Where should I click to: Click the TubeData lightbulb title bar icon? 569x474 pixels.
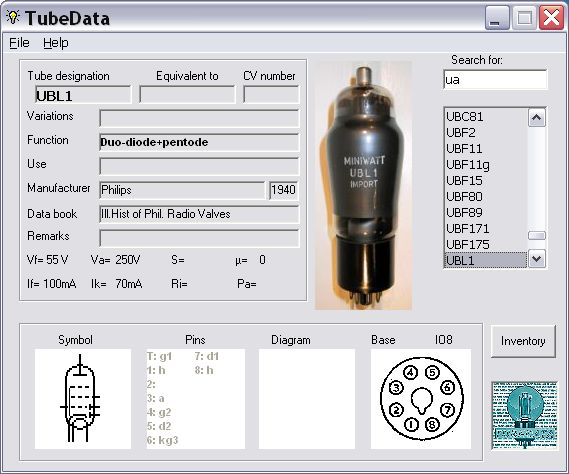tap(13, 17)
